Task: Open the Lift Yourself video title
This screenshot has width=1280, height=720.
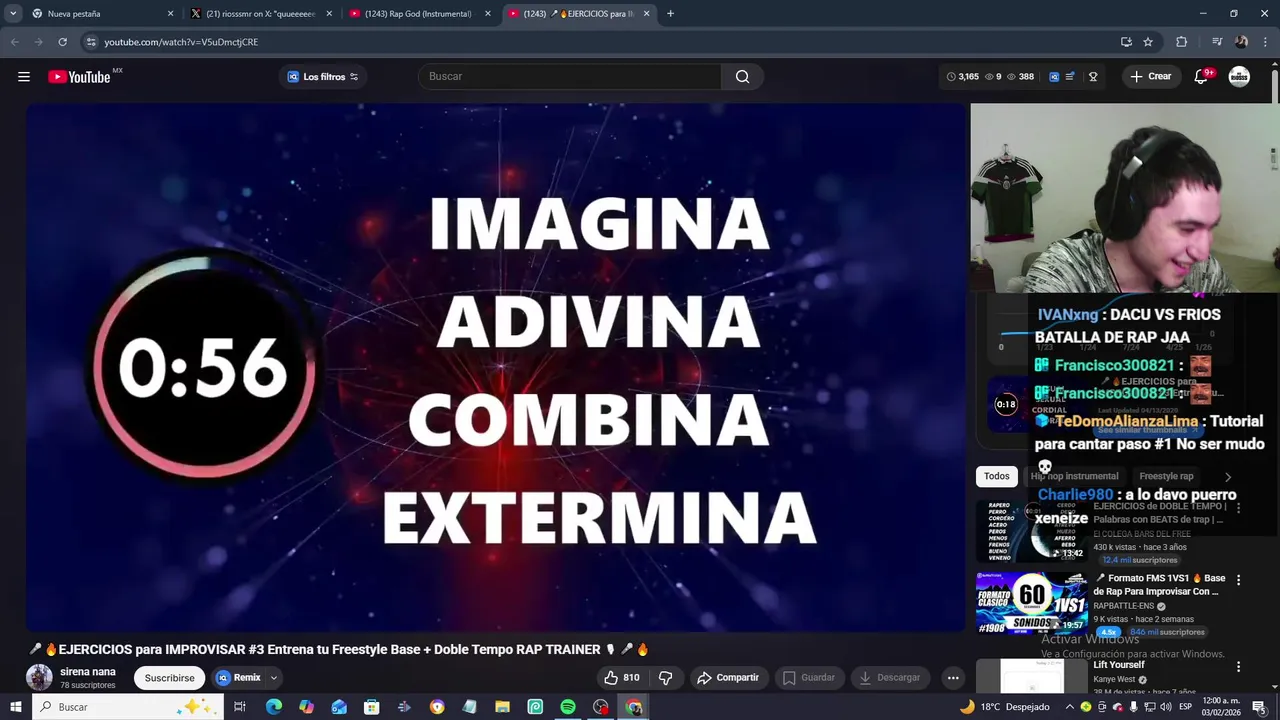Action: click(1119, 665)
